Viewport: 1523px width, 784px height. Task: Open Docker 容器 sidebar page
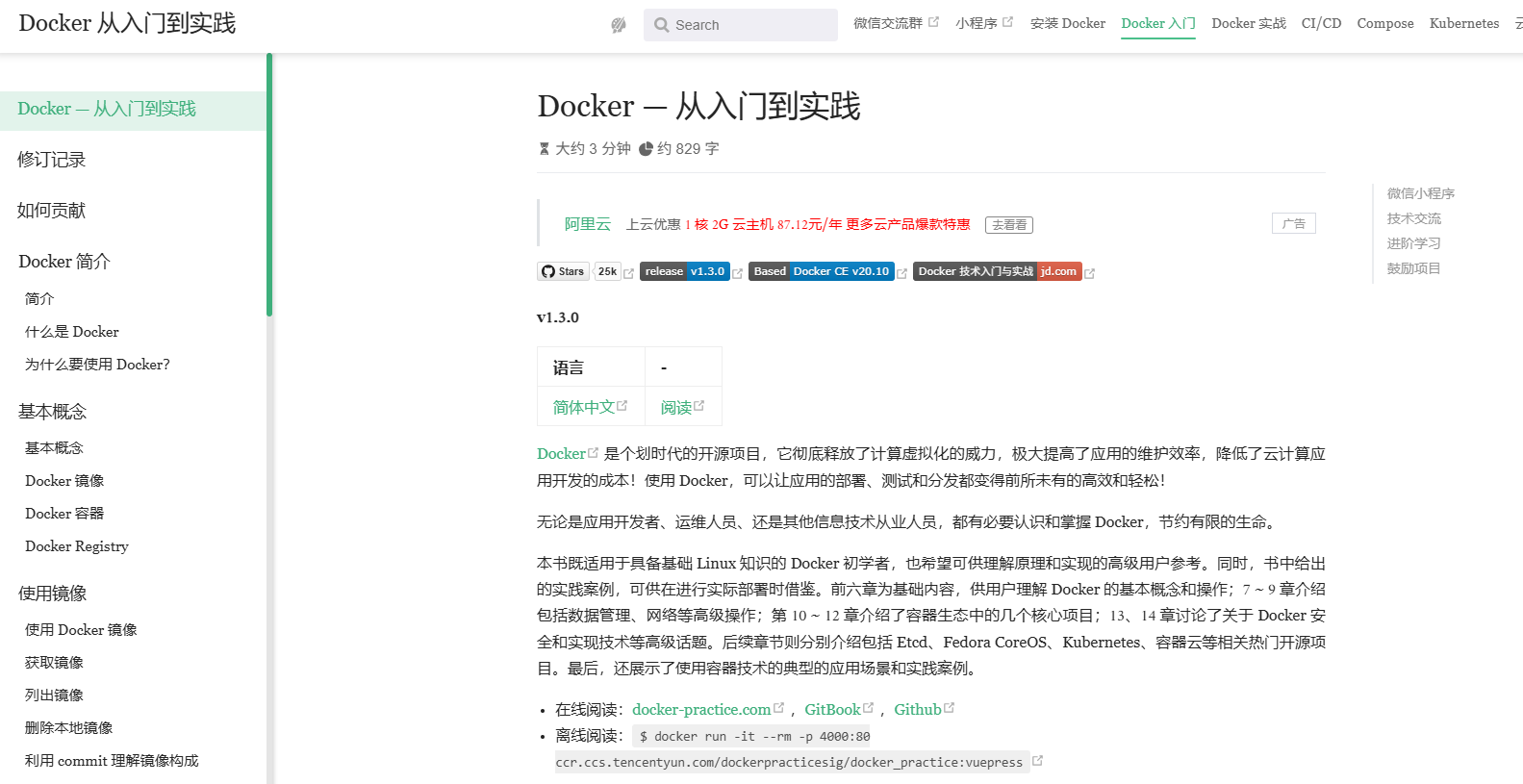(x=64, y=514)
